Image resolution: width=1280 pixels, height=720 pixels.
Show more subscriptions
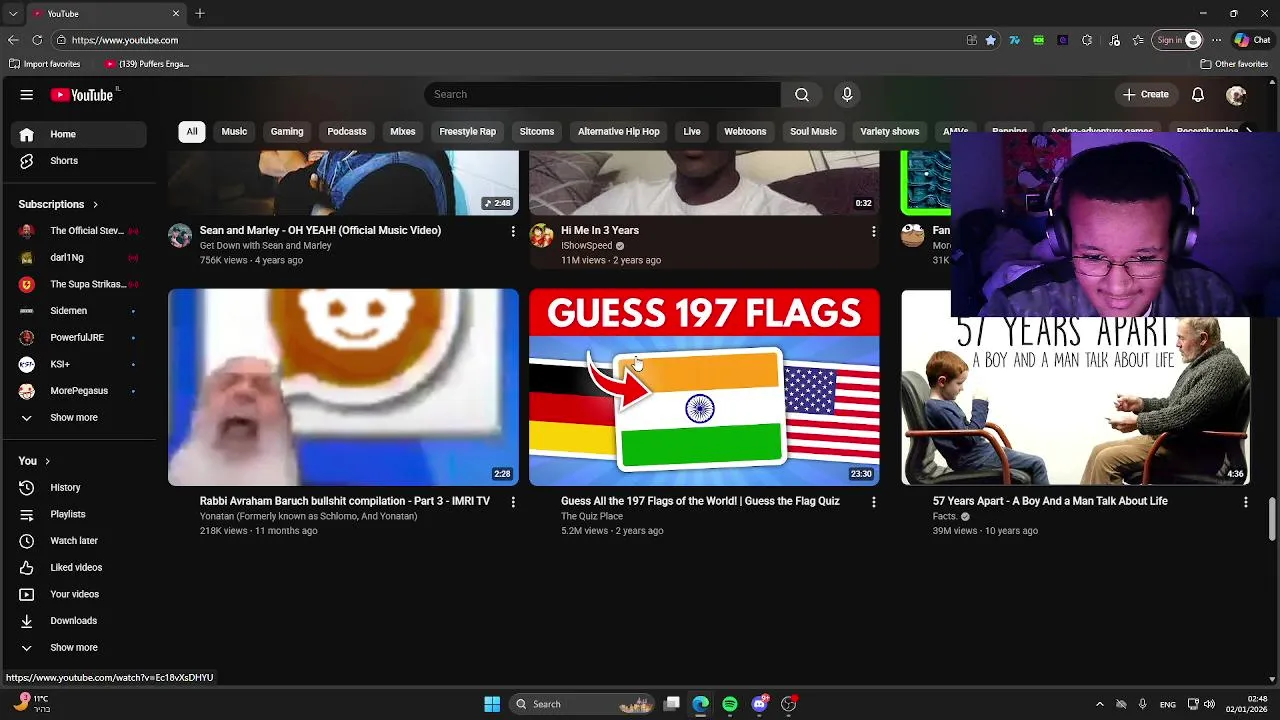[x=78, y=417]
